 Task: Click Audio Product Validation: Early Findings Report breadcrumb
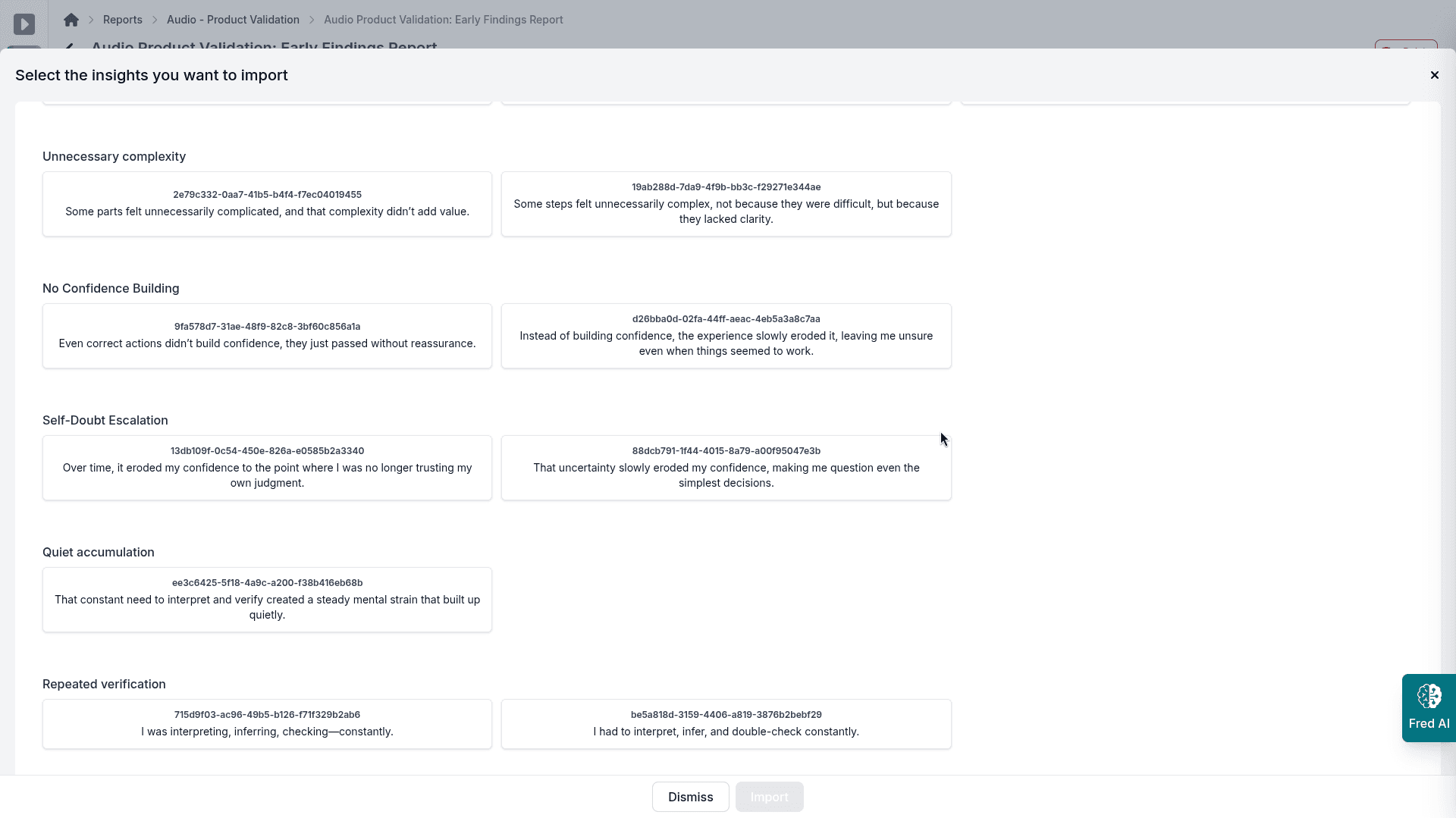(444, 20)
